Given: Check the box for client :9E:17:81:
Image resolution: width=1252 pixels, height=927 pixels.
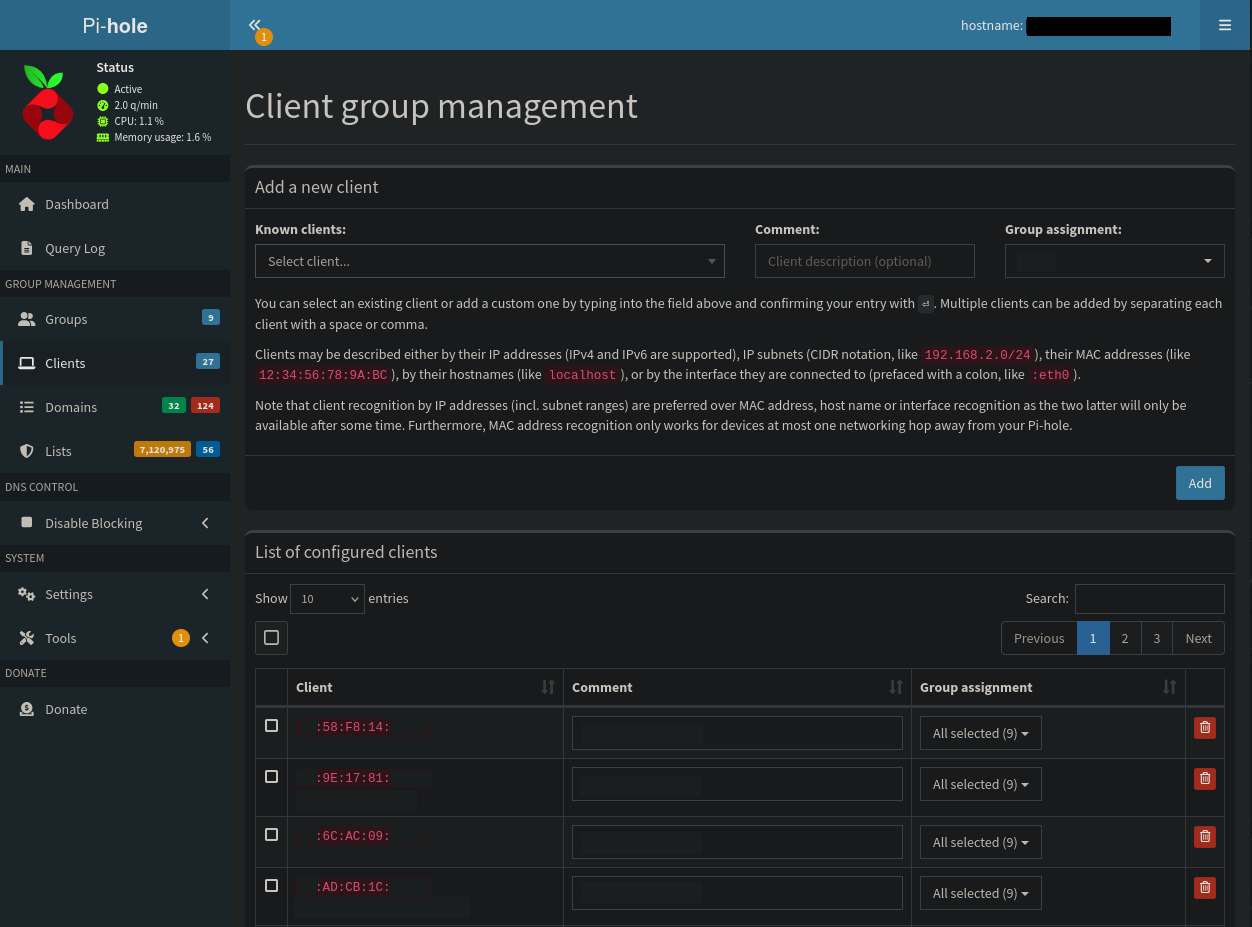Looking at the screenshot, I should tap(271, 776).
